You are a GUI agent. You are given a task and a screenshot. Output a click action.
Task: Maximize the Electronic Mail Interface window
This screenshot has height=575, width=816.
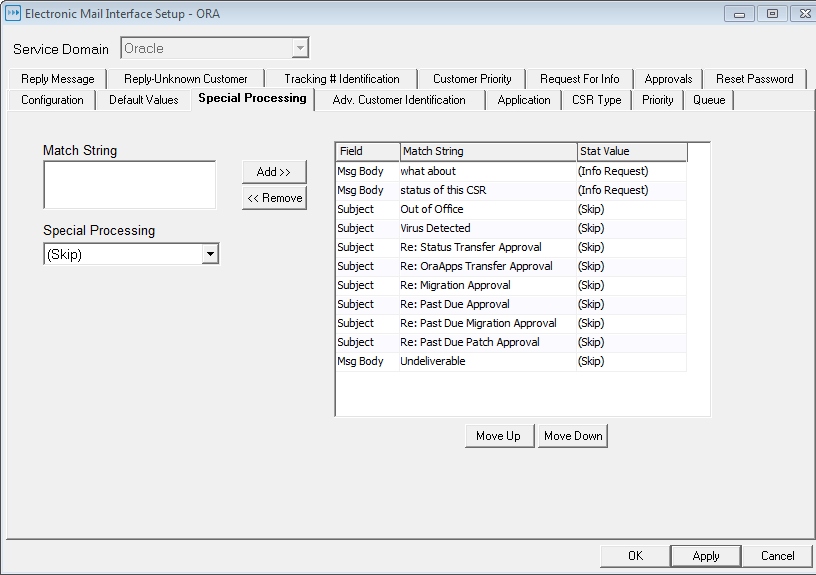[x=772, y=14]
